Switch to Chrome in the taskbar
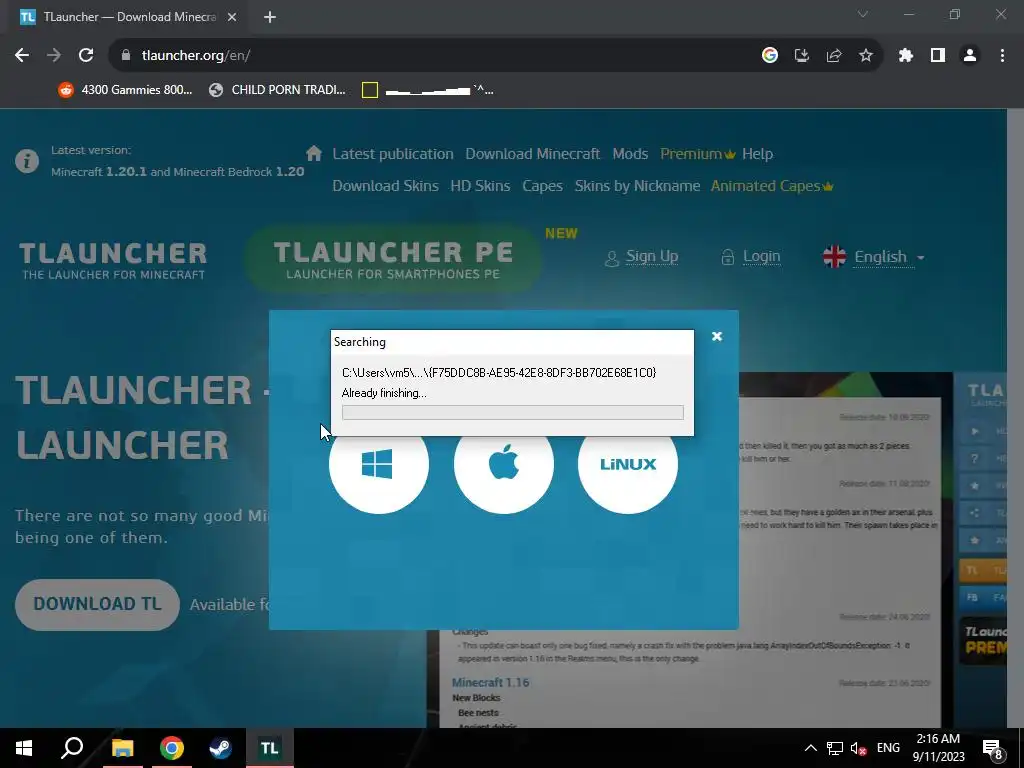The width and height of the screenshot is (1024, 768). [x=172, y=748]
